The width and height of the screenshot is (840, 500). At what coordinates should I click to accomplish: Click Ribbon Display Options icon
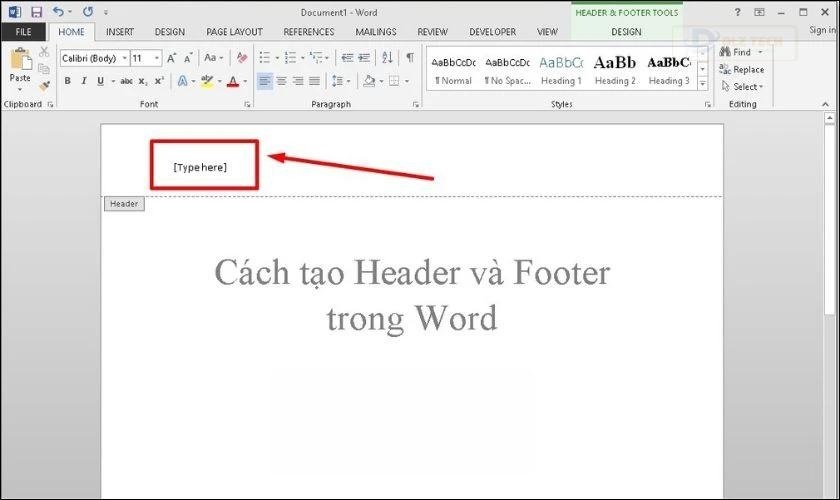(x=759, y=12)
